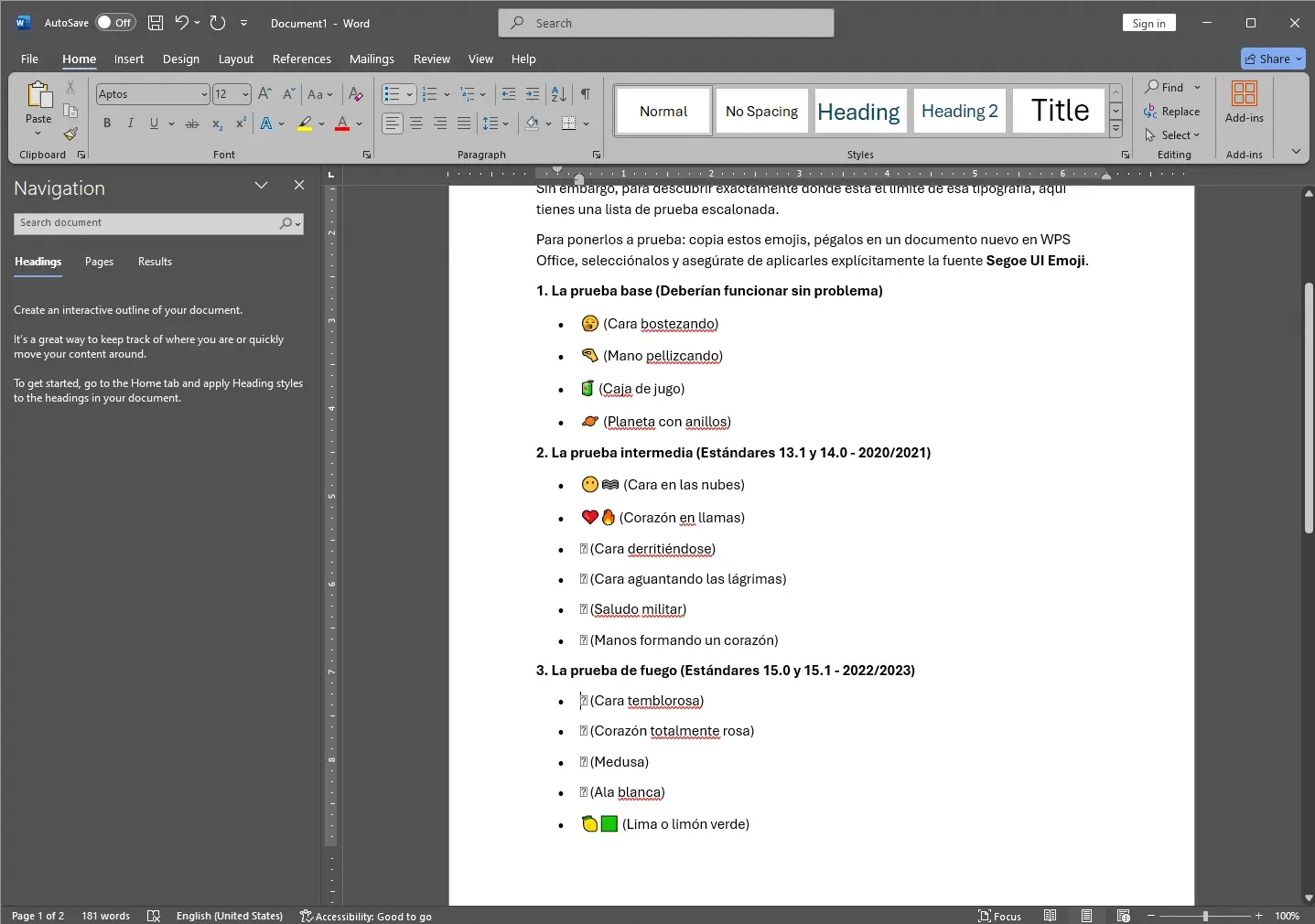Viewport: 1315px width, 924px height.
Task: Show paragraph marks with Show/Hide button
Action: [587, 94]
